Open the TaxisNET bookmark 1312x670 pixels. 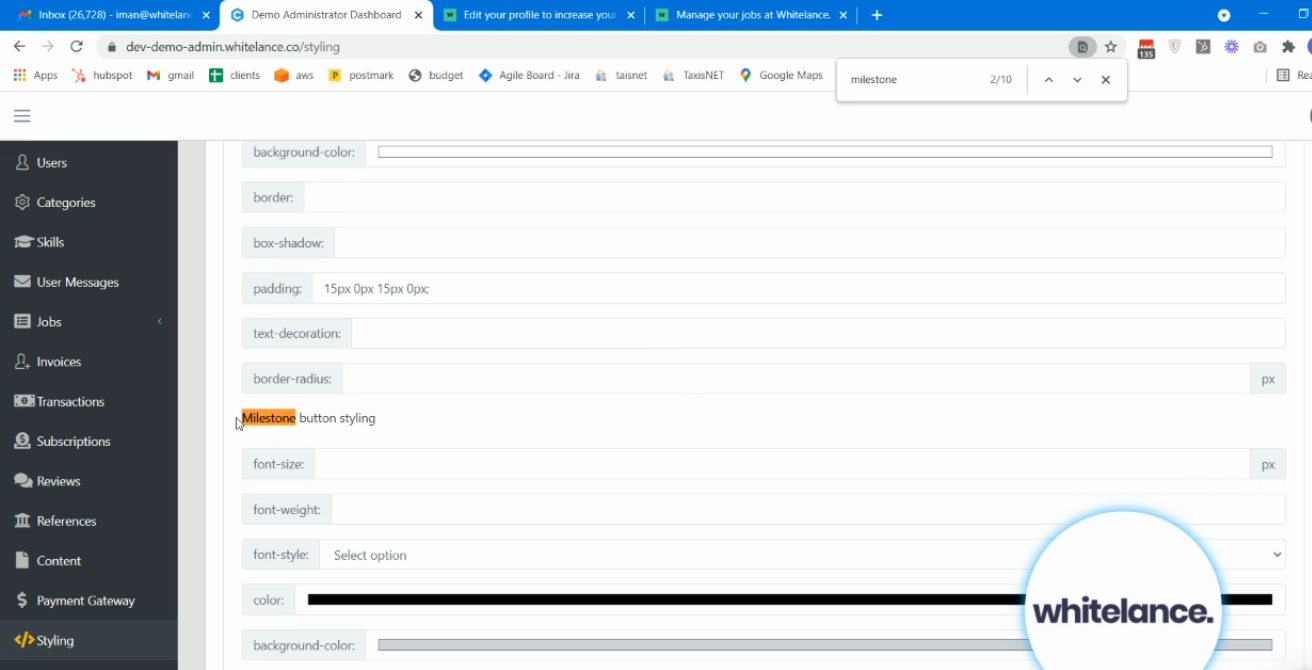tap(692, 75)
